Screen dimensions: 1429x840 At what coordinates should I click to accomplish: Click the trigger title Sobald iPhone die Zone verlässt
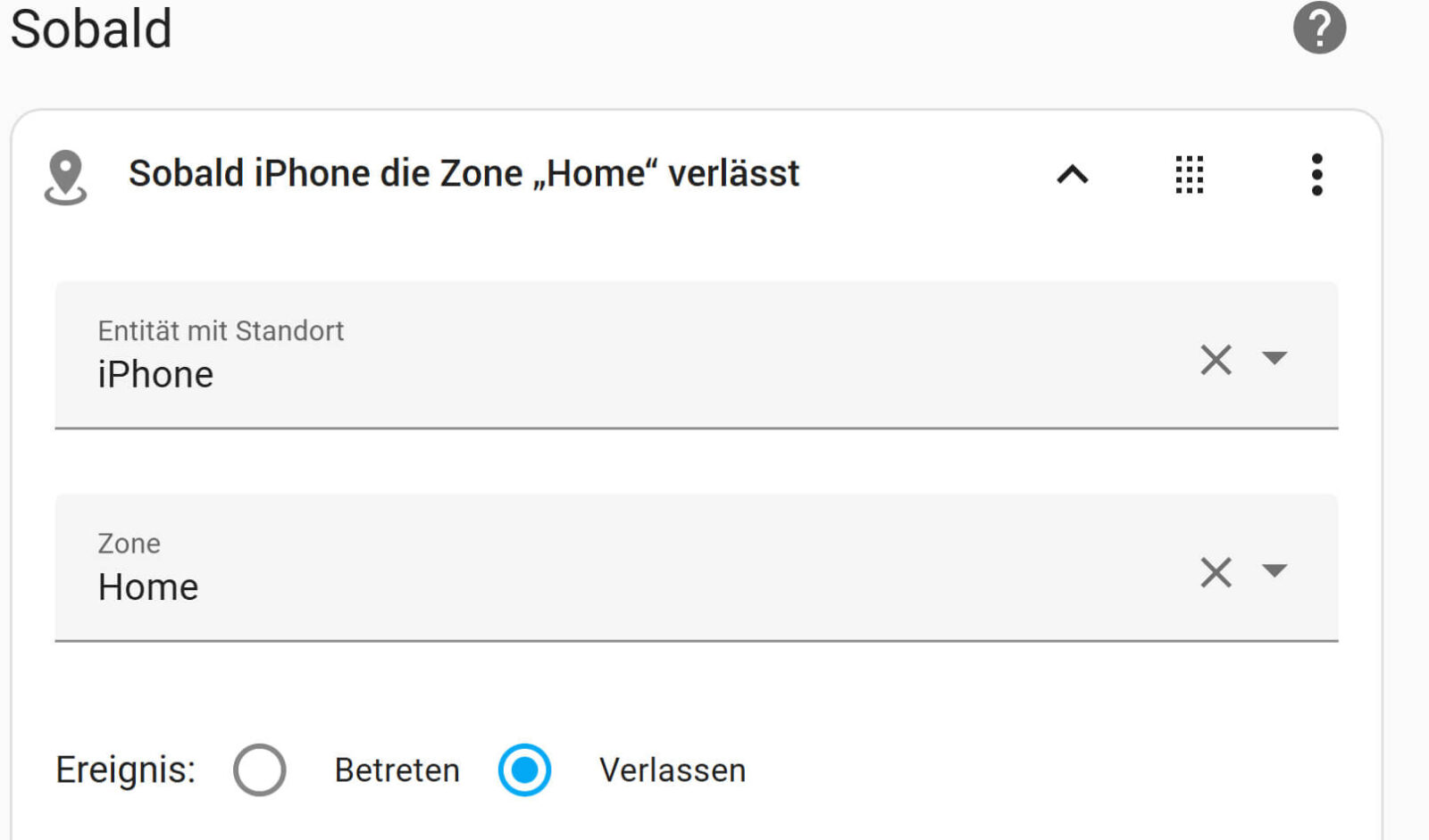pyautogui.click(x=464, y=174)
